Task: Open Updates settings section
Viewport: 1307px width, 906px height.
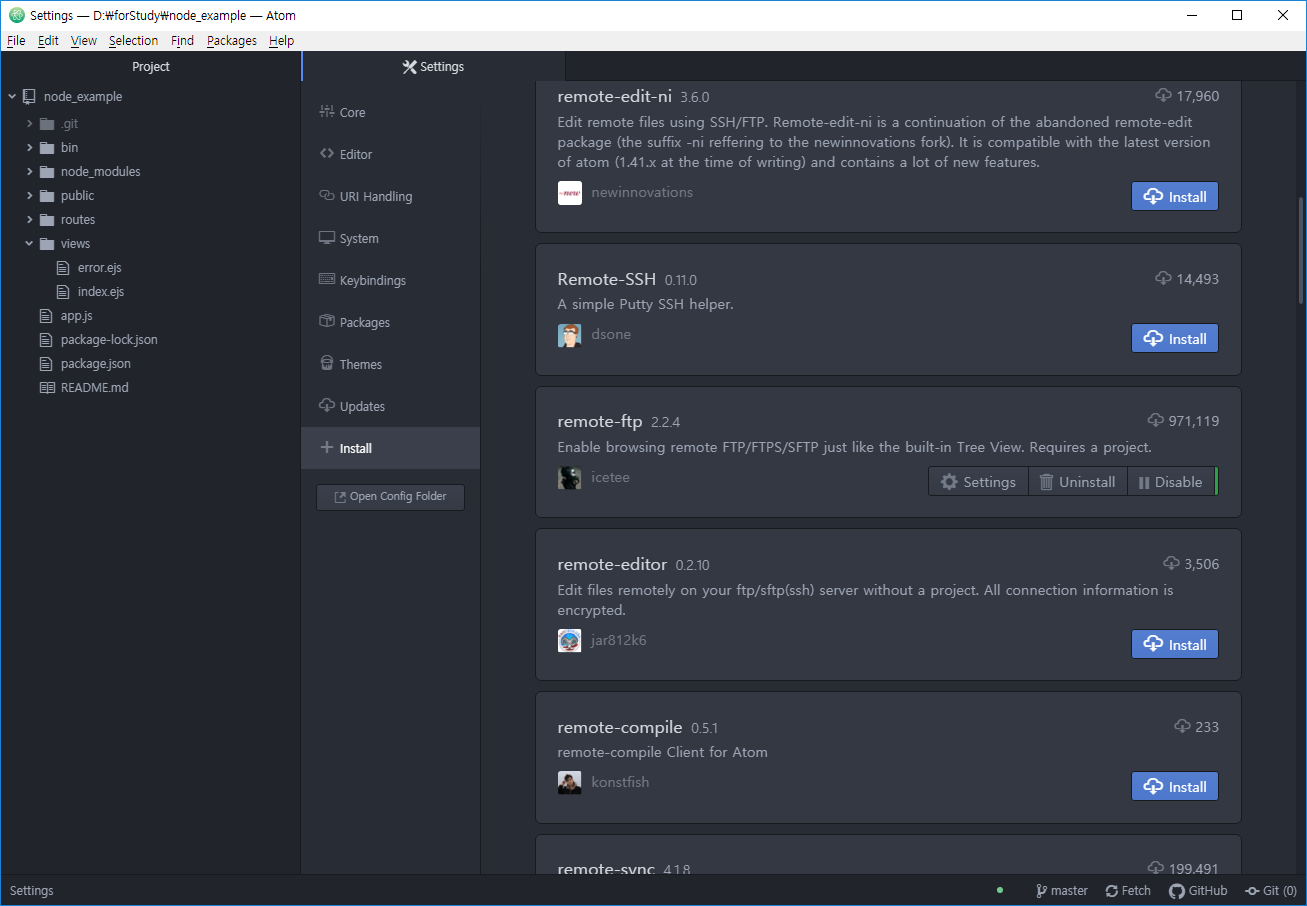Action: (x=390, y=406)
